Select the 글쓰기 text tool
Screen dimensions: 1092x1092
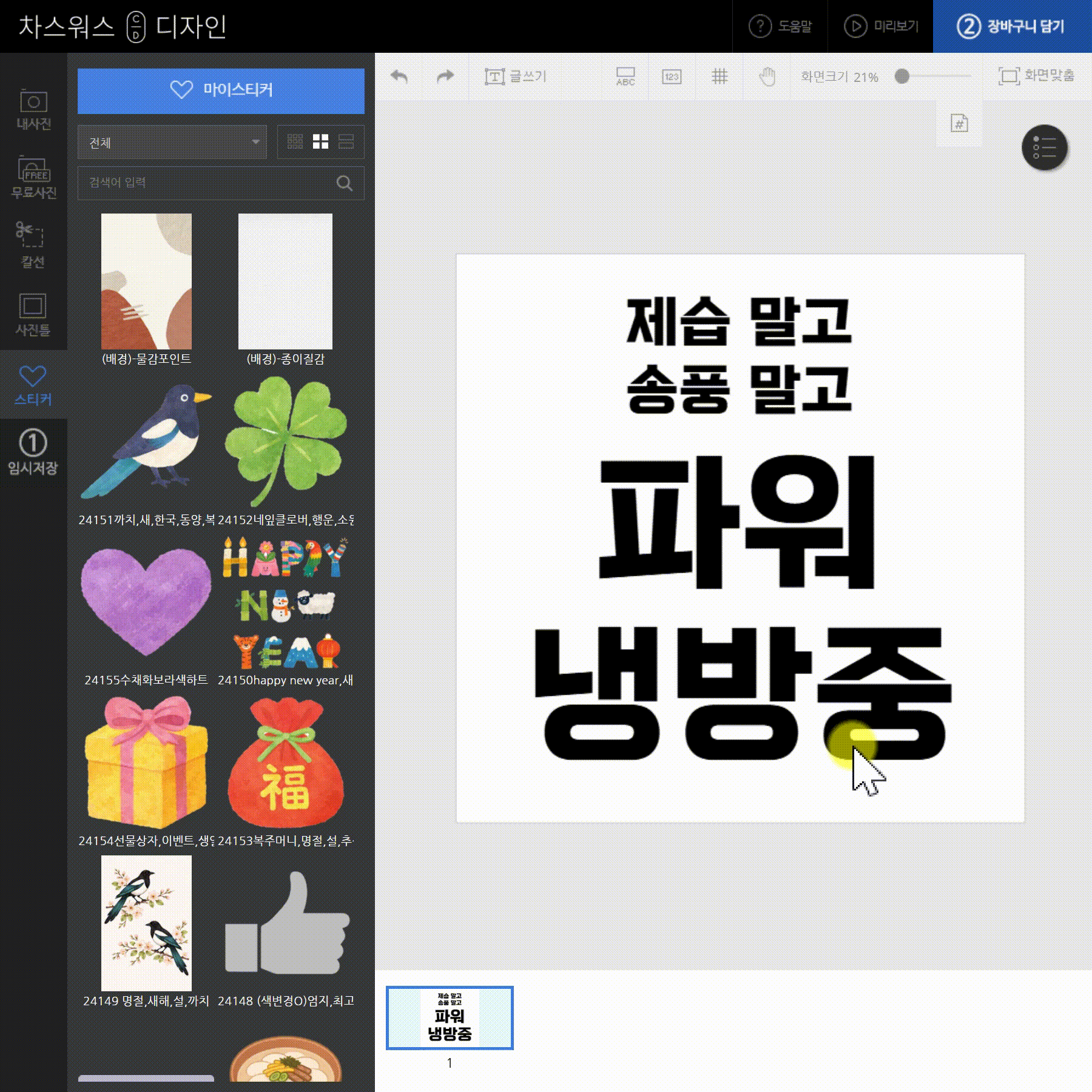(516, 76)
